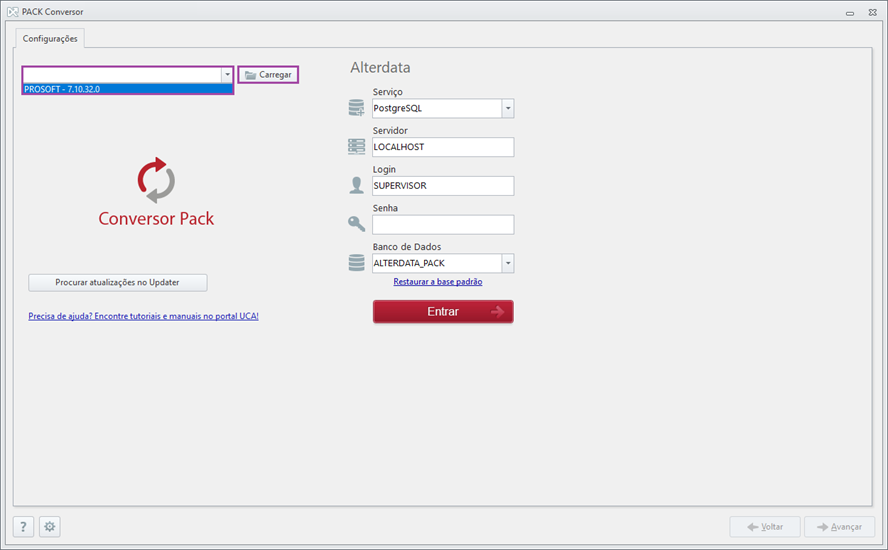Switch to the Configurações tab

pos(50,39)
